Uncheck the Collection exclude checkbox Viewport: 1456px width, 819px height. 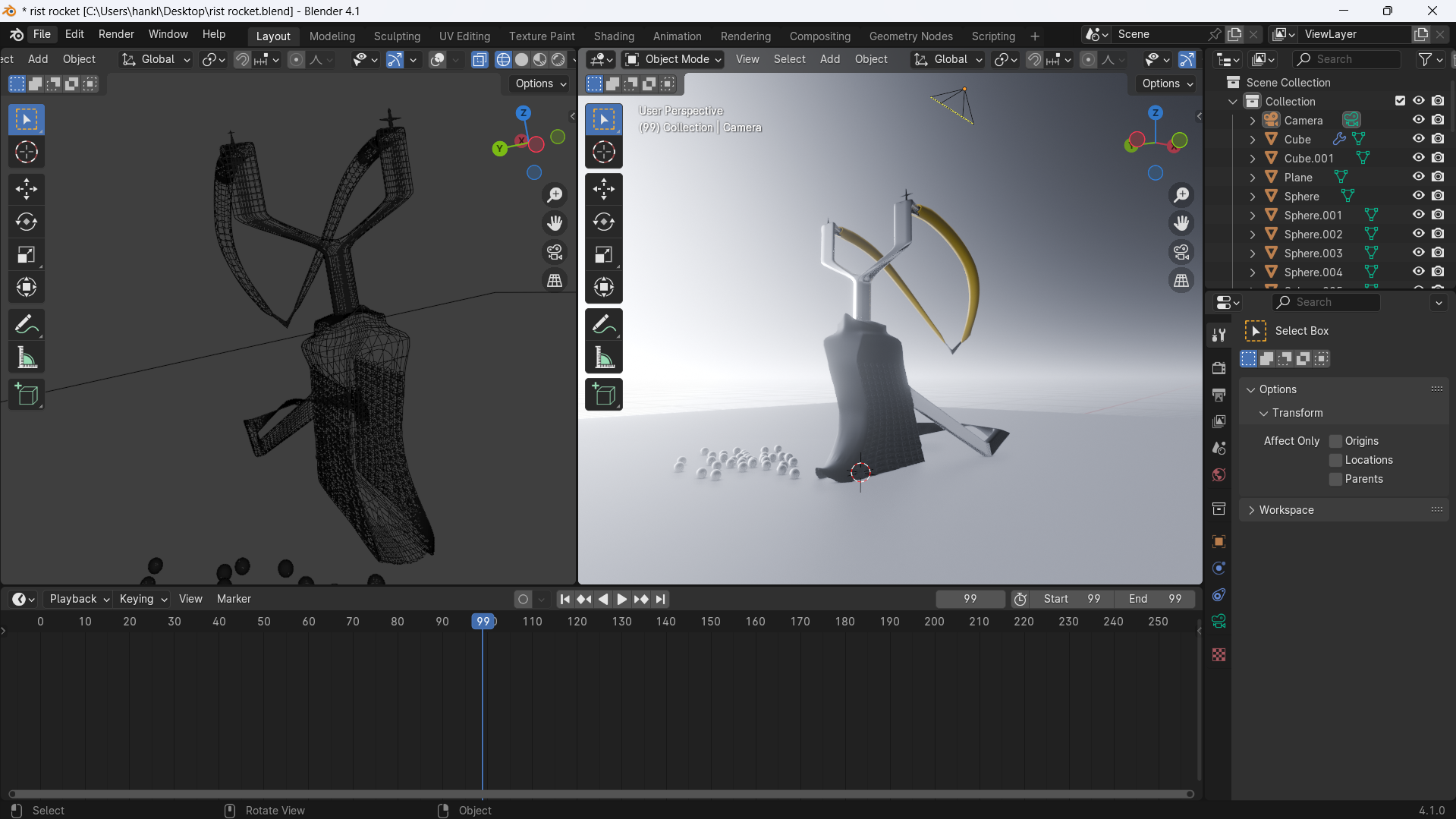tap(1400, 101)
